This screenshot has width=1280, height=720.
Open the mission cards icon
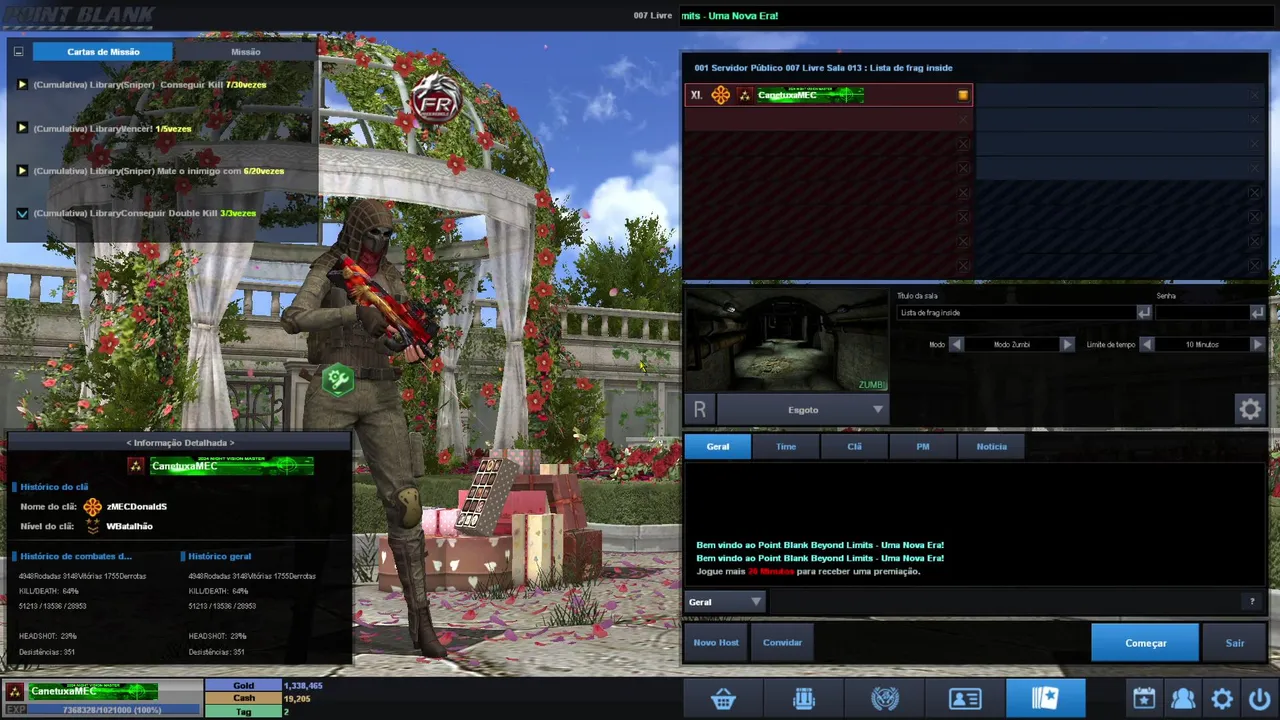tap(1045, 699)
